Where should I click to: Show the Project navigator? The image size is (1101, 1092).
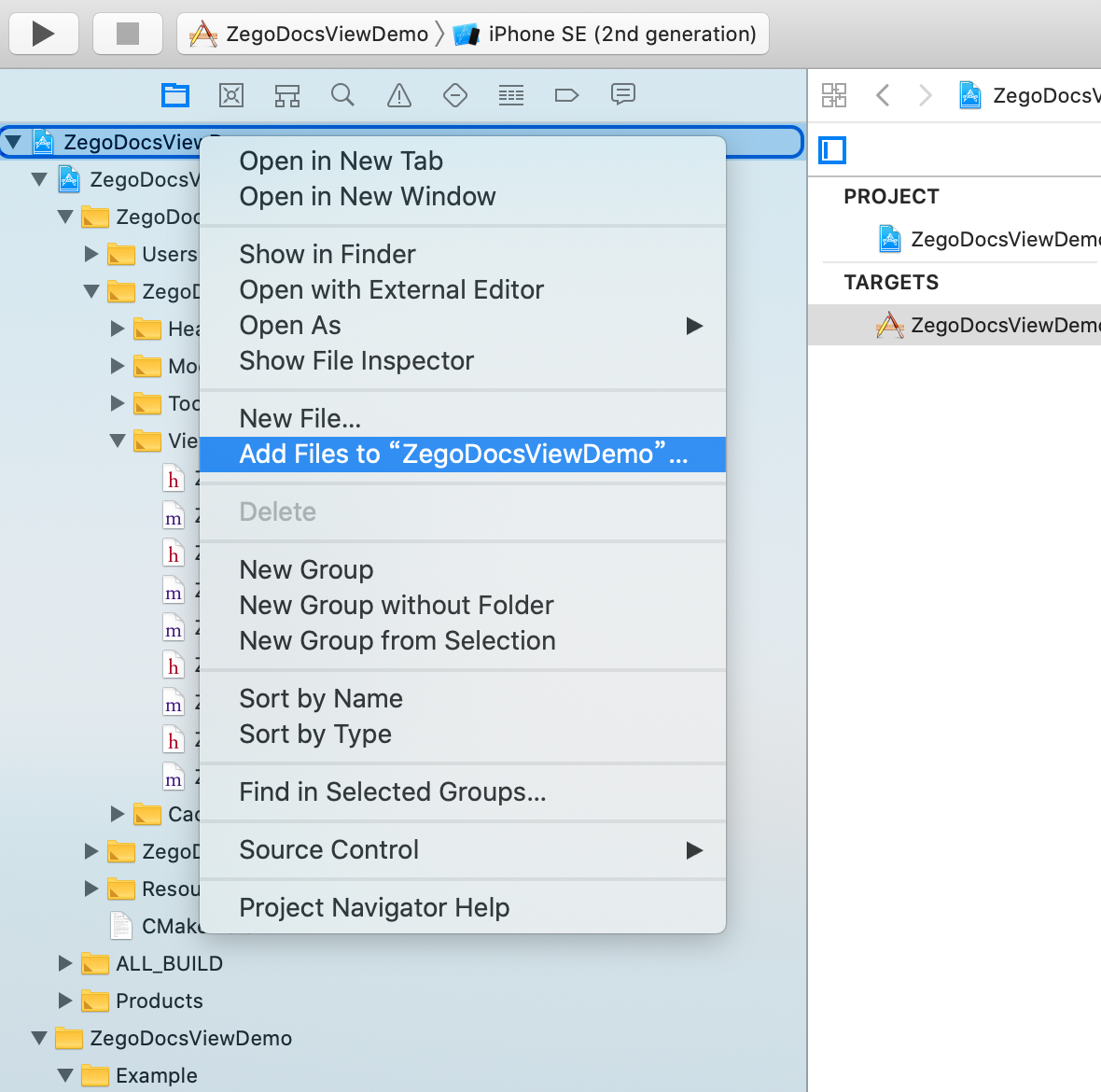pyautogui.click(x=174, y=95)
